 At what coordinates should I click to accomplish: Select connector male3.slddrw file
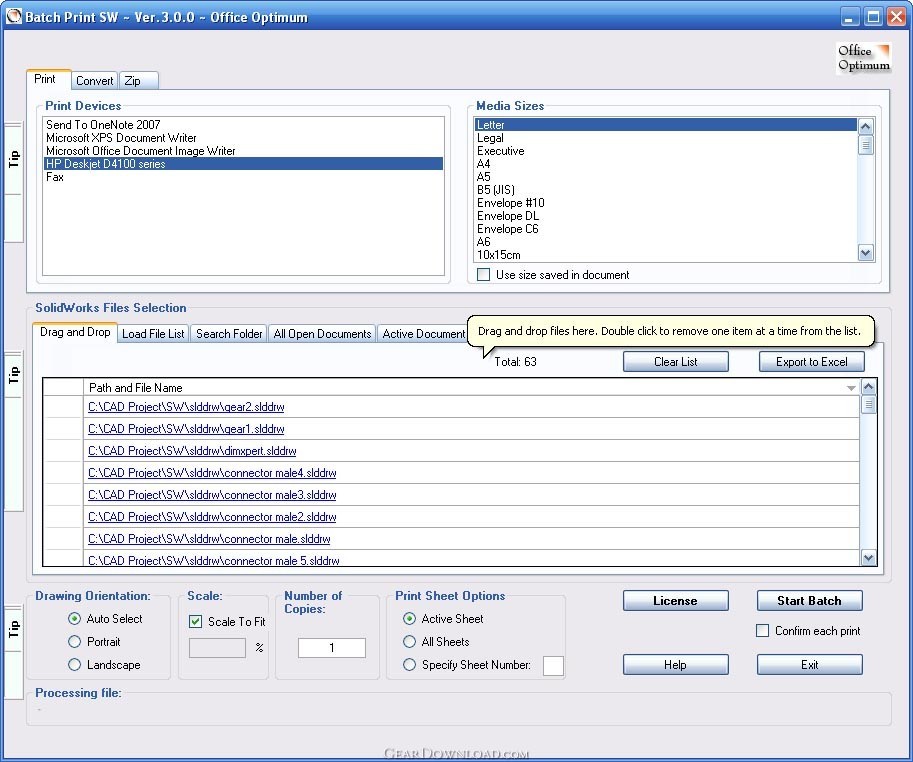point(212,495)
